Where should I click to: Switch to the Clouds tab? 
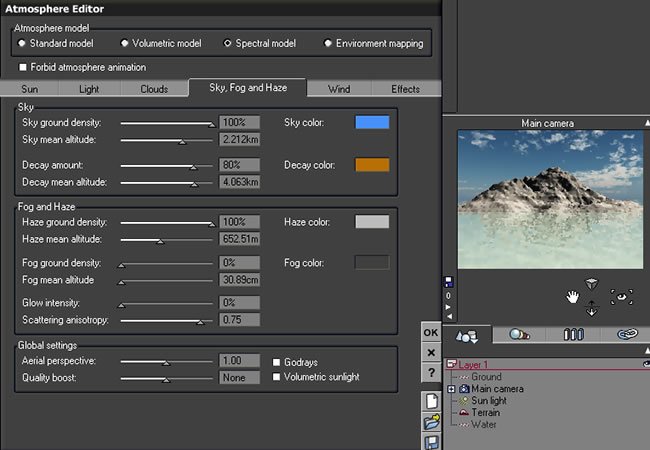coord(154,89)
